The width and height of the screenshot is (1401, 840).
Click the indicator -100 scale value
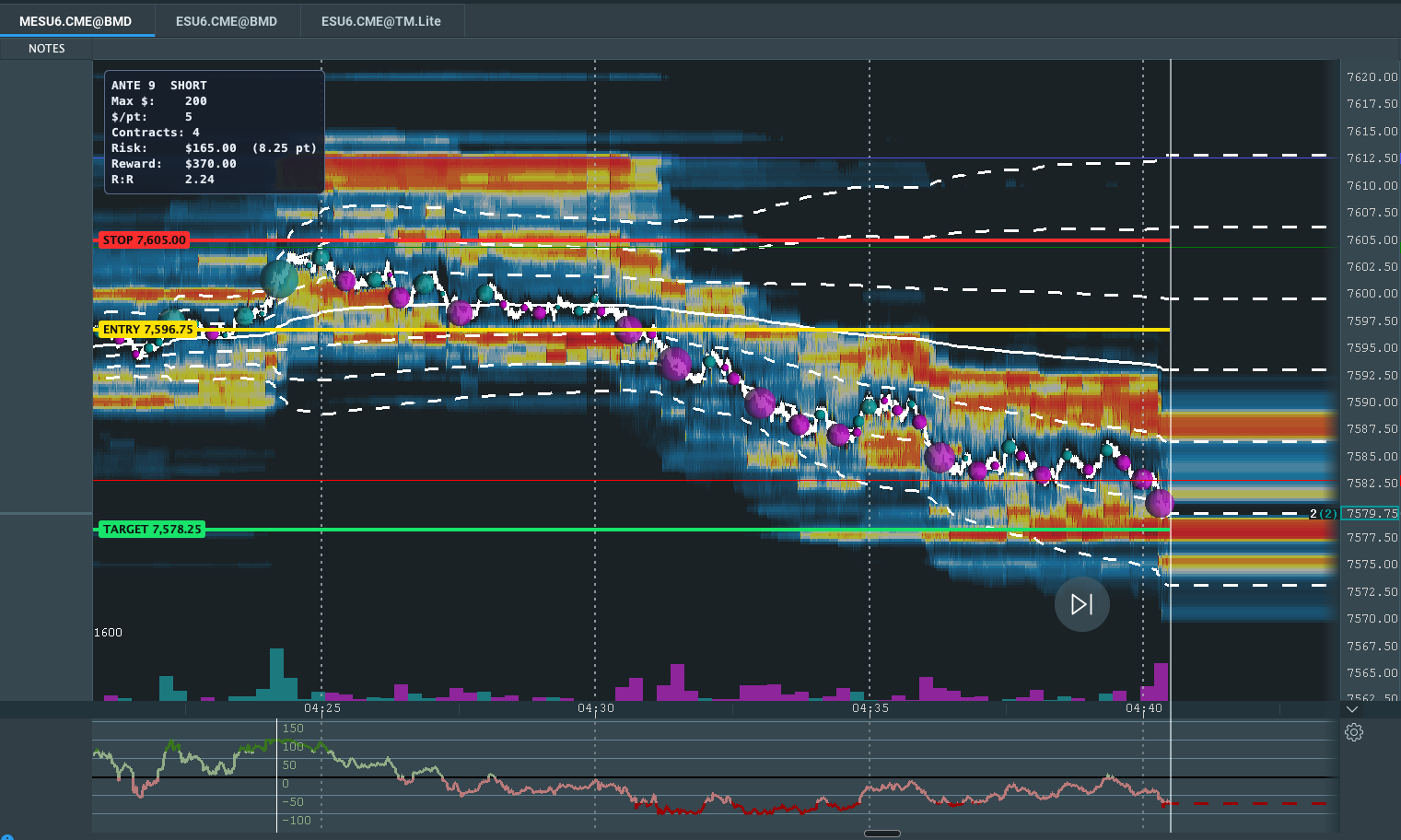click(297, 821)
